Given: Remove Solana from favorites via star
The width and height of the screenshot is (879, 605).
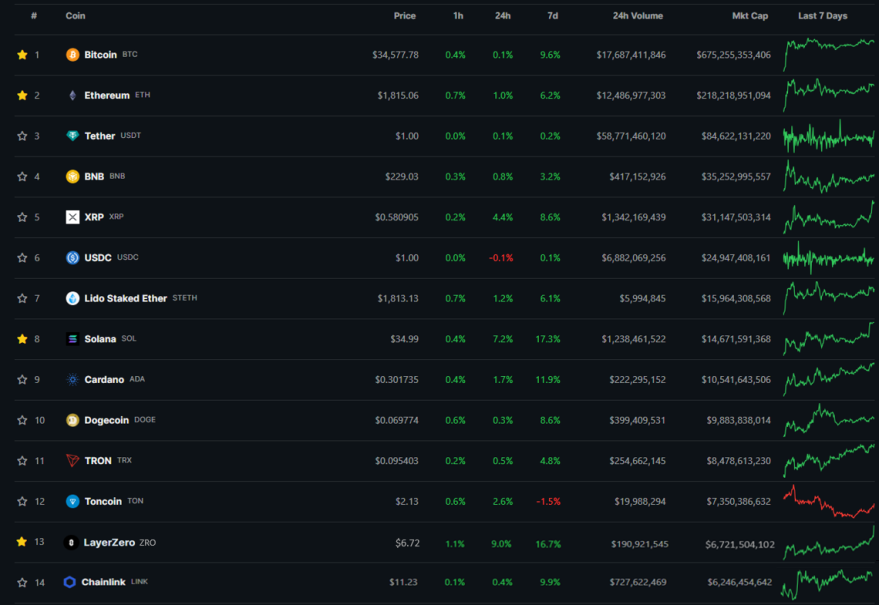Looking at the screenshot, I should [x=22, y=339].
